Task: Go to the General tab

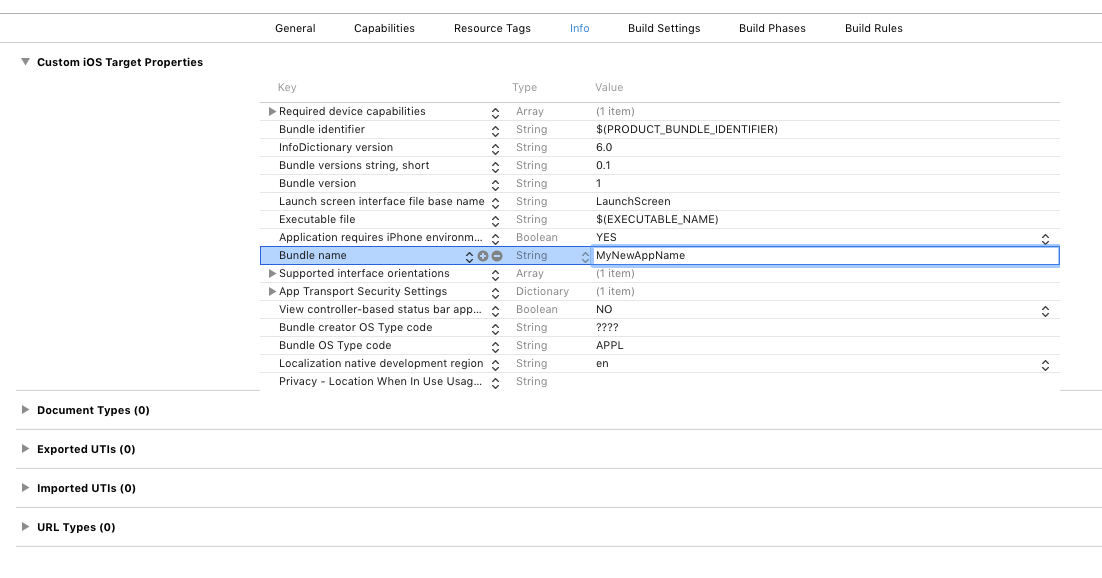Action: pyautogui.click(x=295, y=28)
